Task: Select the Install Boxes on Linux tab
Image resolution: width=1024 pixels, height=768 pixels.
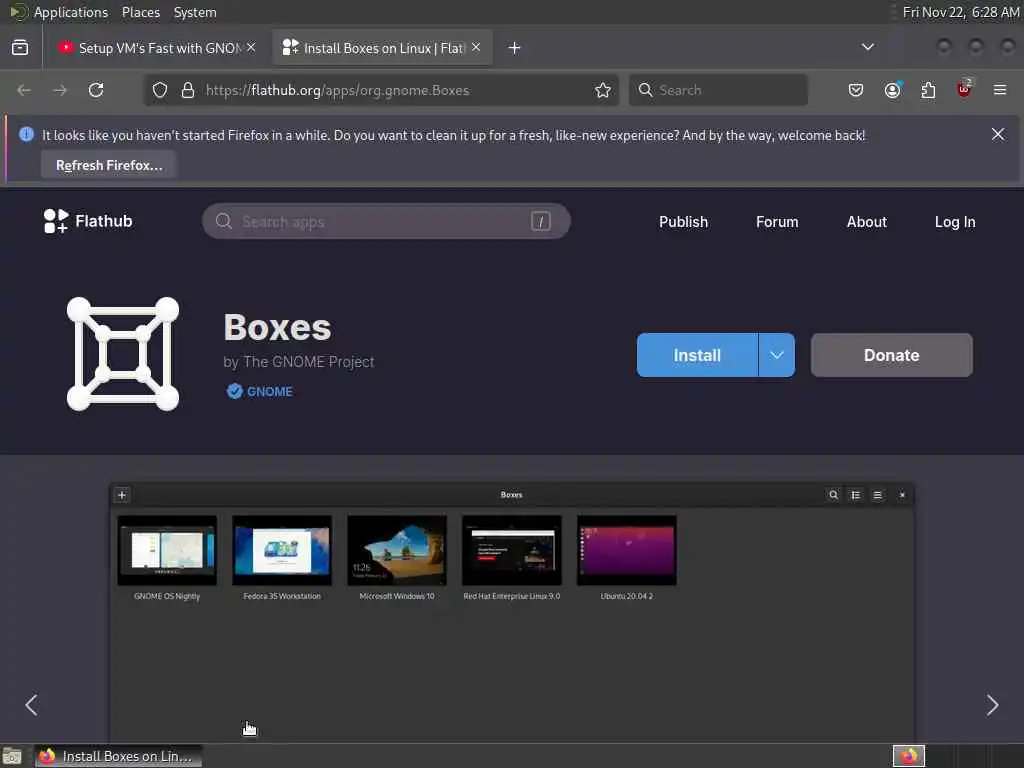Action: pos(382,48)
